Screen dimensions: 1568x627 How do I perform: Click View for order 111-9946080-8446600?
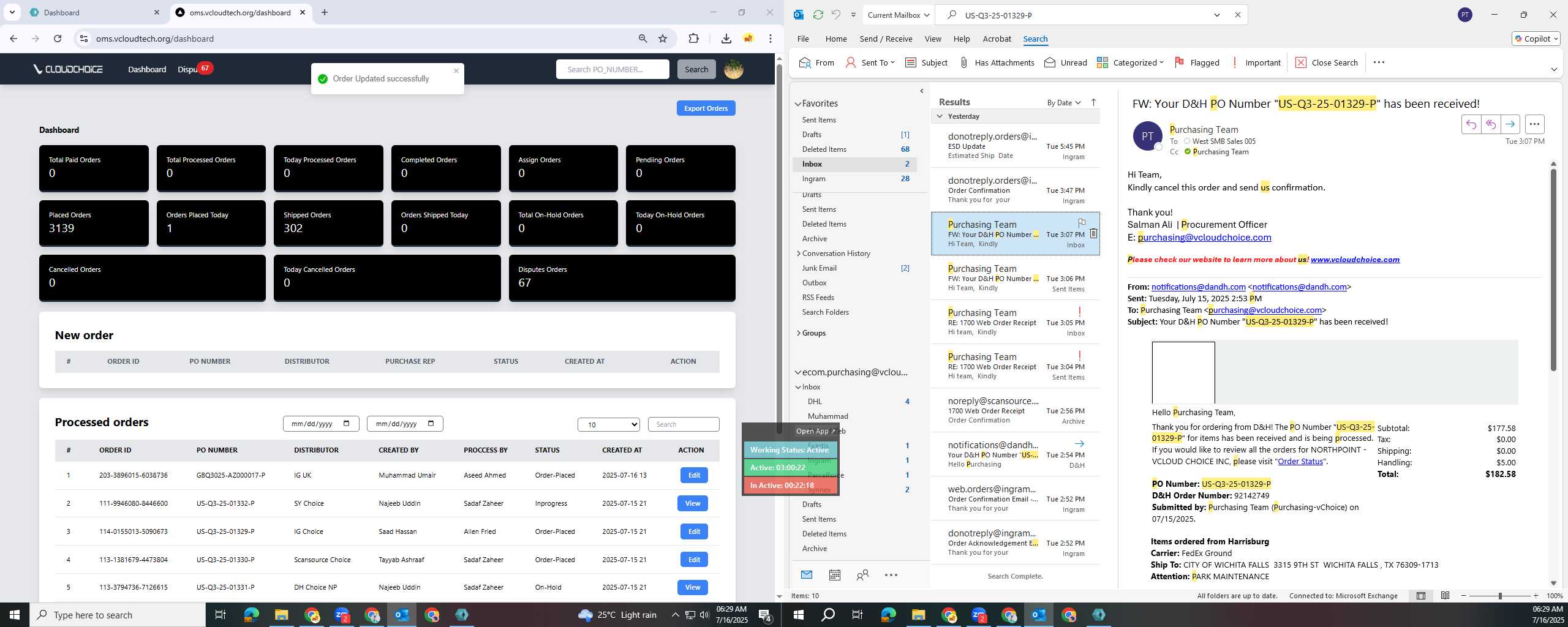[x=692, y=503]
